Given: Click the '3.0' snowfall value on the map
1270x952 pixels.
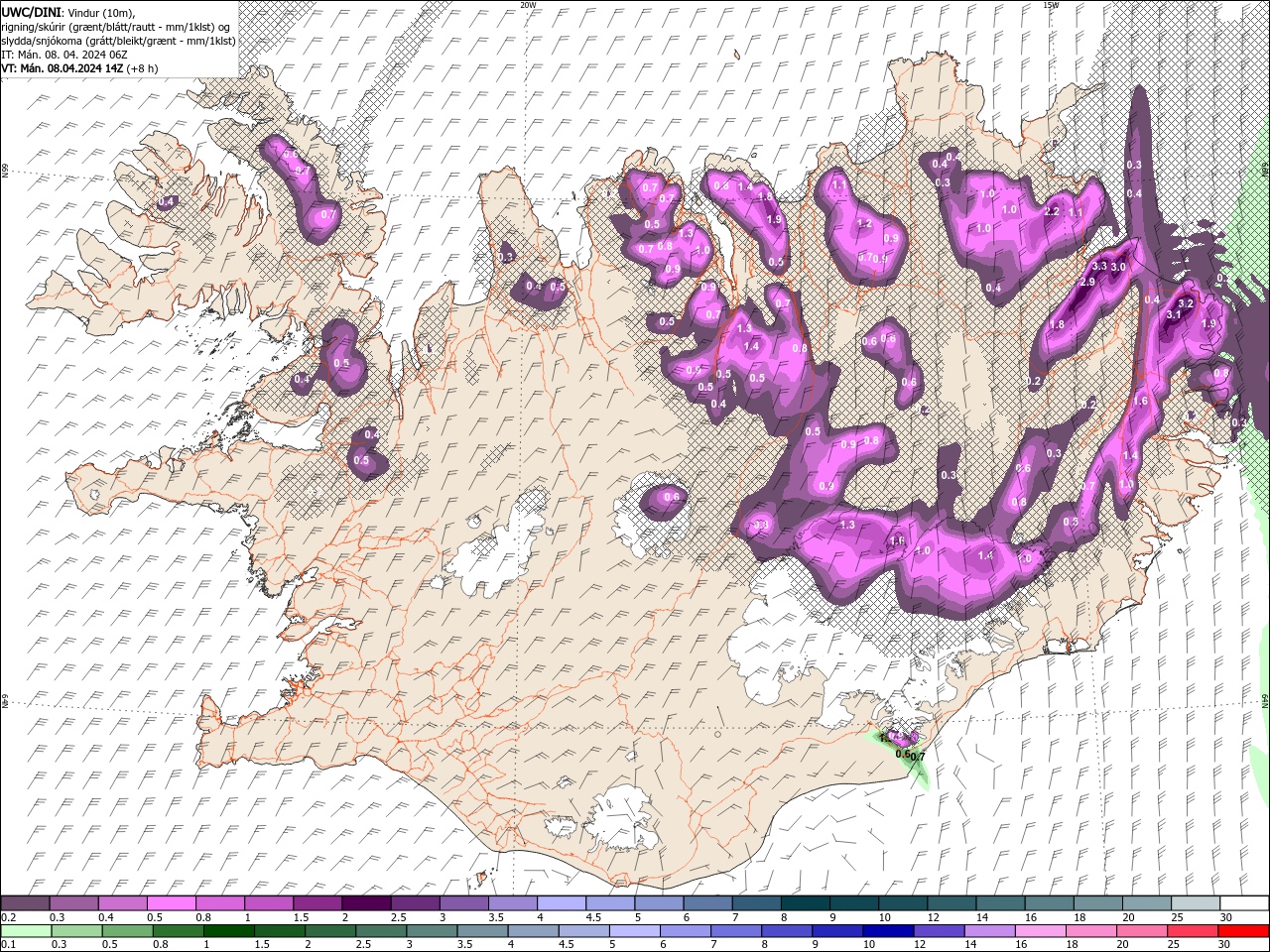Looking at the screenshot, I should click(1117, 267).
